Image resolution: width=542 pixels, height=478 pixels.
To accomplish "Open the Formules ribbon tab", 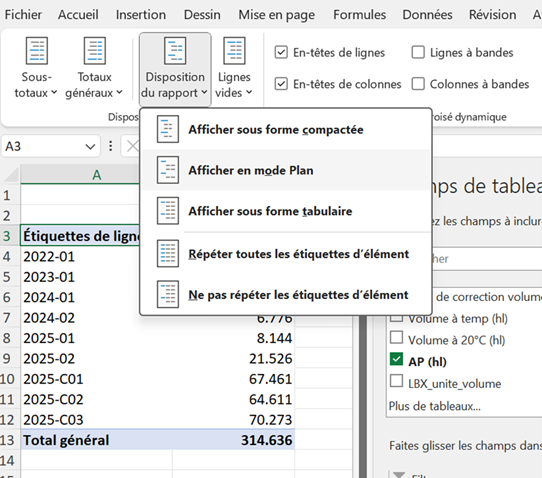I will [x=359, y=15].
